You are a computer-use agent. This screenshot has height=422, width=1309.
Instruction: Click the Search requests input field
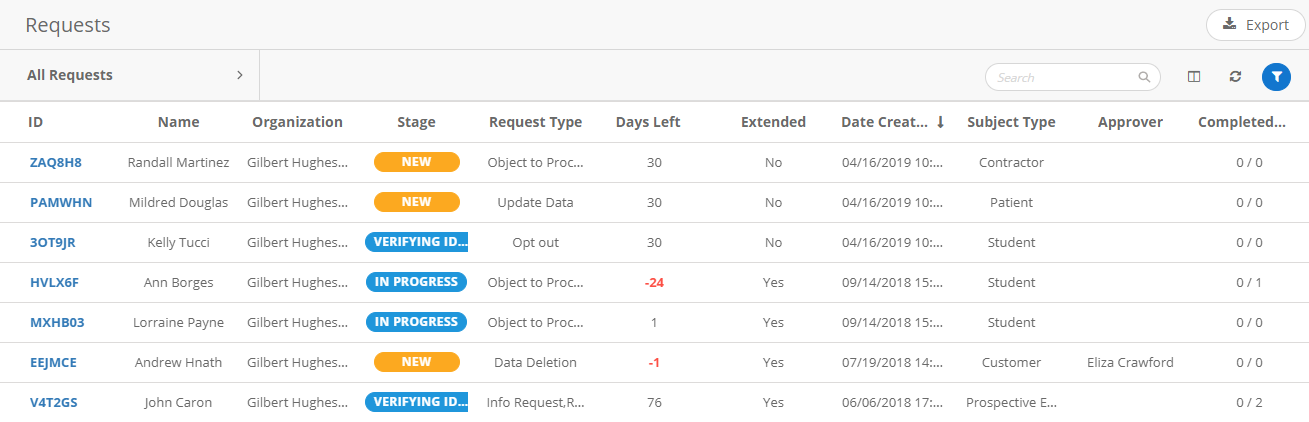click(1073, 77)
